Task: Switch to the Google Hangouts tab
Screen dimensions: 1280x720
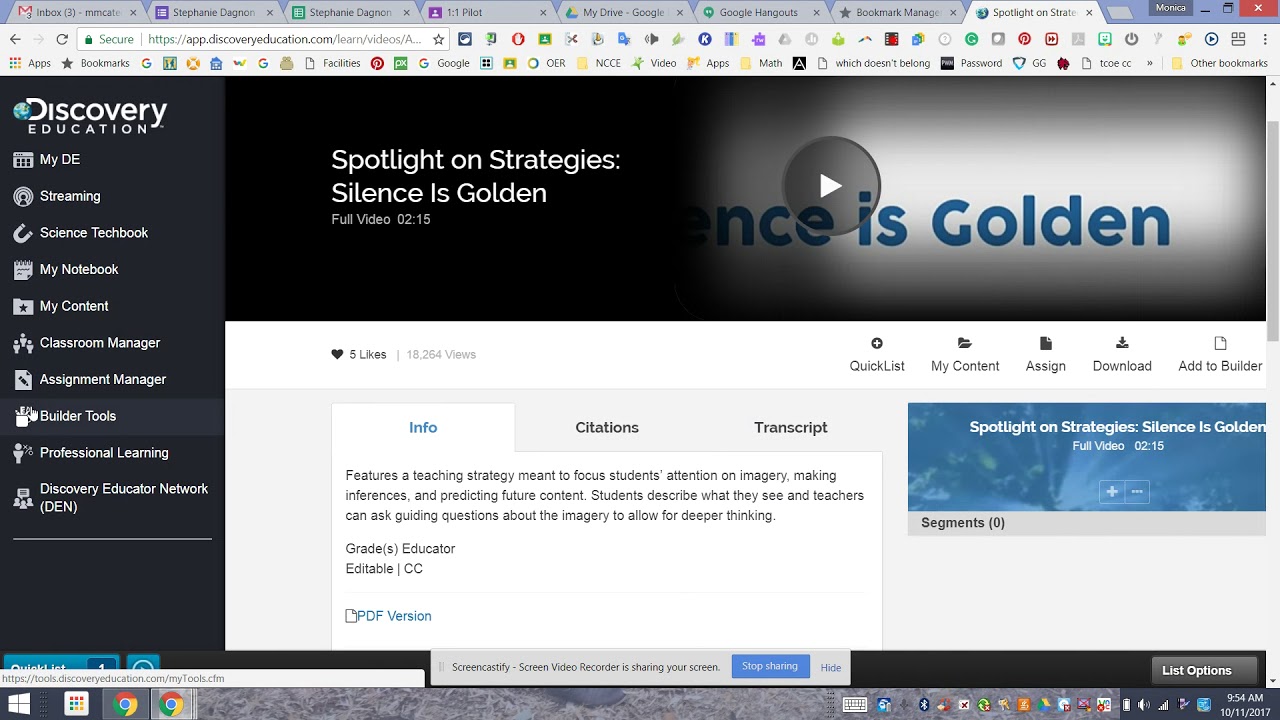Action: click(x=759, y=13)
